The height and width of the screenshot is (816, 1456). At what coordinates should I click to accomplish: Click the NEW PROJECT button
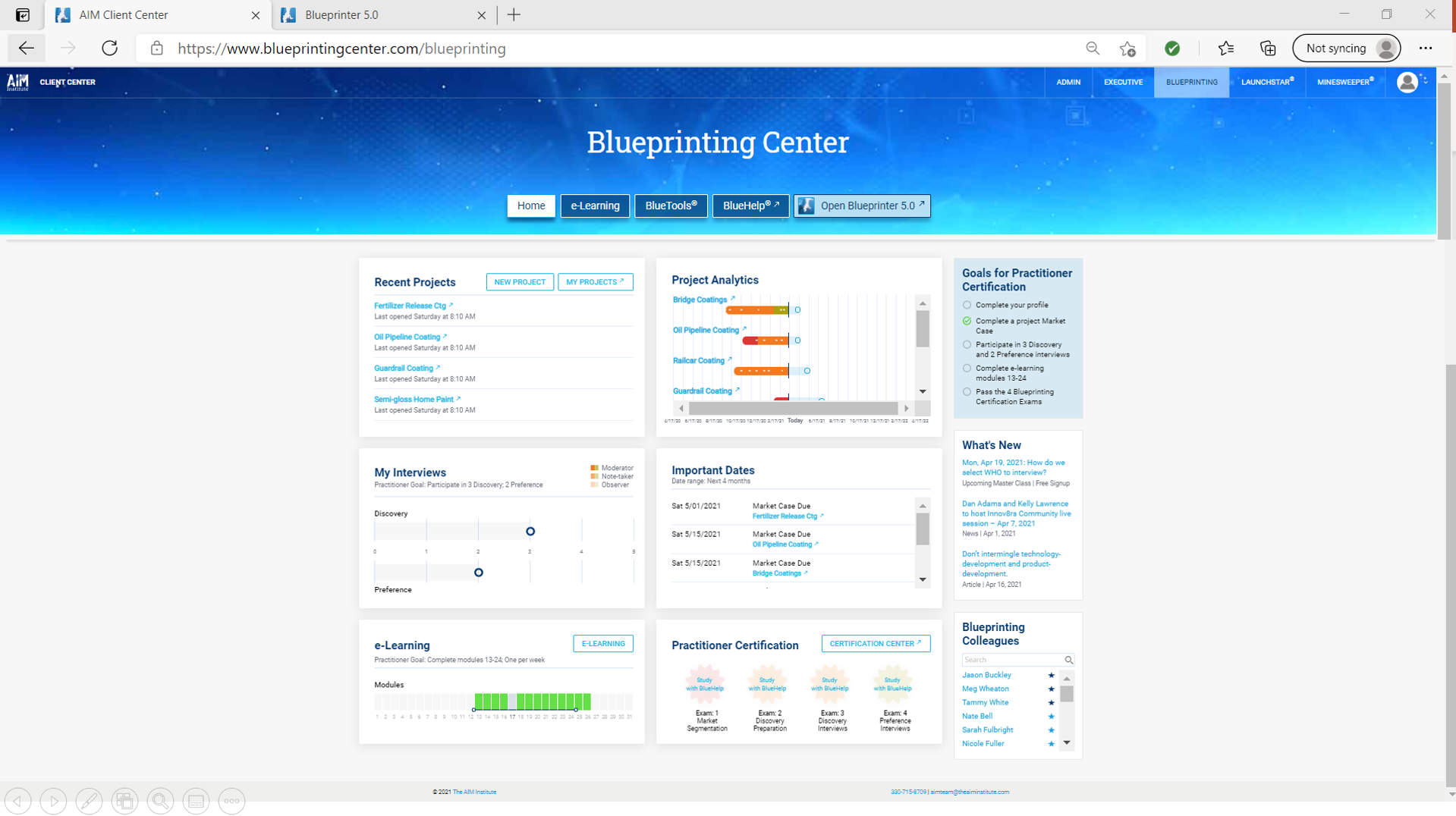point(520,282)
